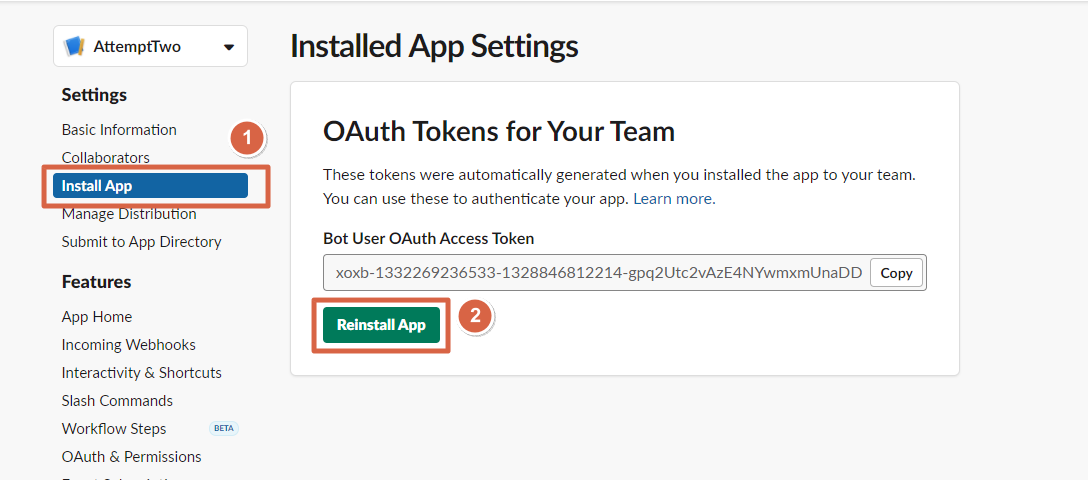This screenshot has height=480, width=1088.
Task: Go to Interactivity & Shortcuts
Action: (141, 373)
